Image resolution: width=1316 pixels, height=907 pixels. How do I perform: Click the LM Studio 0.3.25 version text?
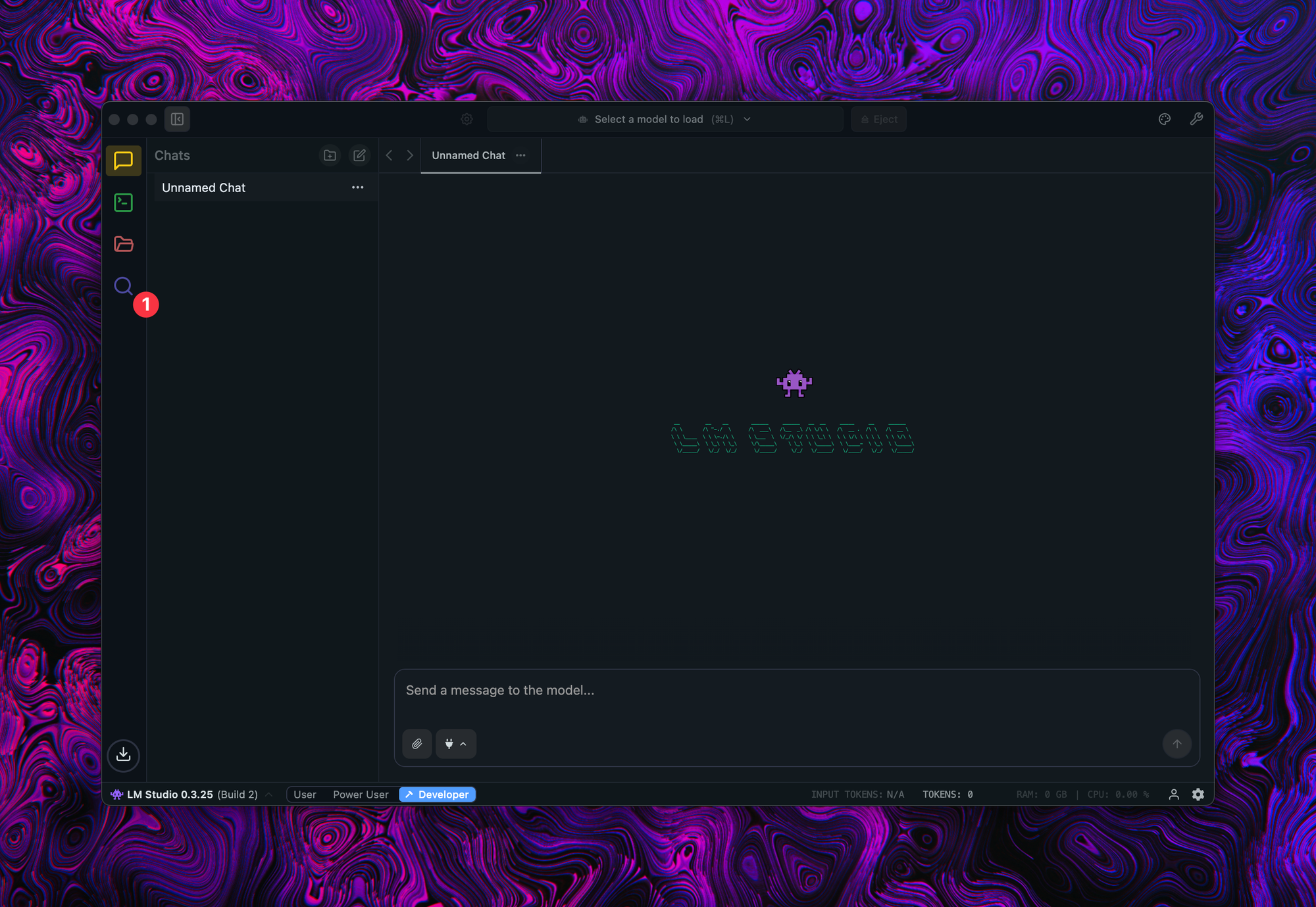click(170, 795)
